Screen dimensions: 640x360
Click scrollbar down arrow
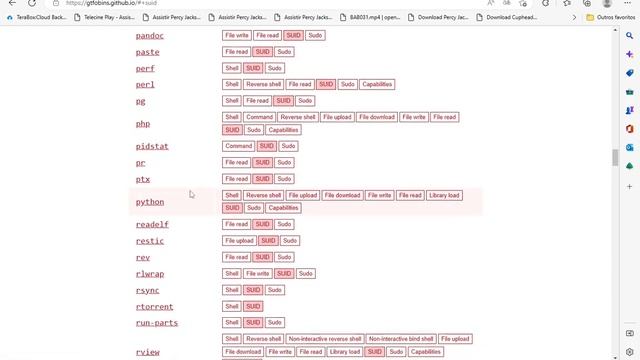(615, 357)
